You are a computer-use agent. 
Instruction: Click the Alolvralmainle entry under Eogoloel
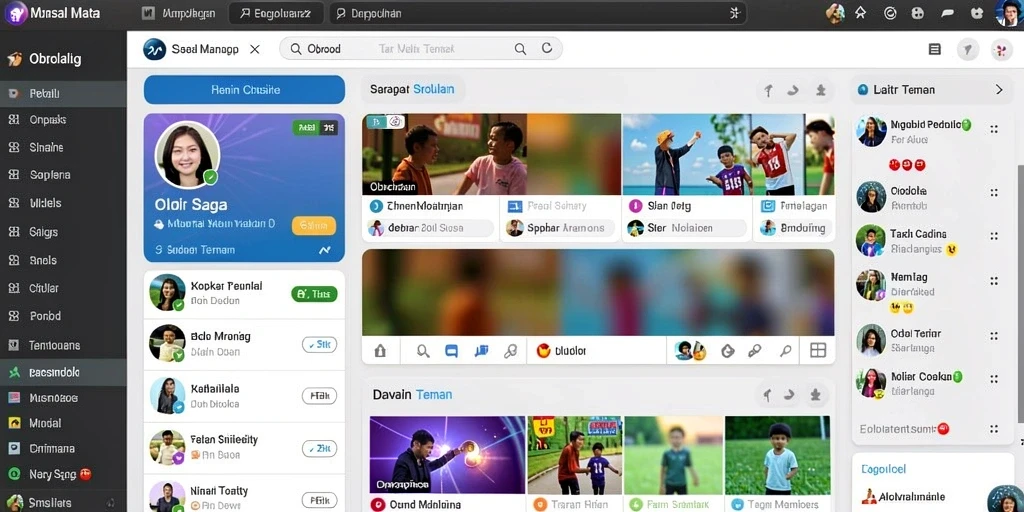pos(903,496)
